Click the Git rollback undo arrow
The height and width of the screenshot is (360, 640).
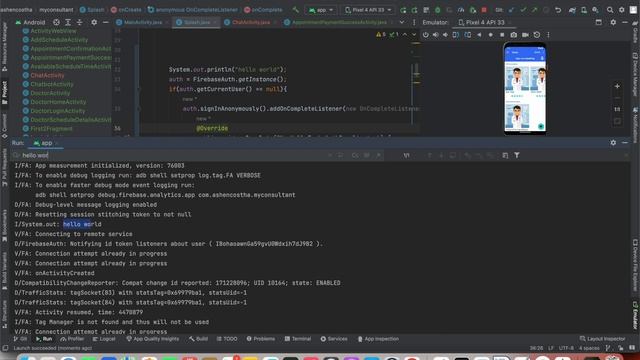coord(558,10)
